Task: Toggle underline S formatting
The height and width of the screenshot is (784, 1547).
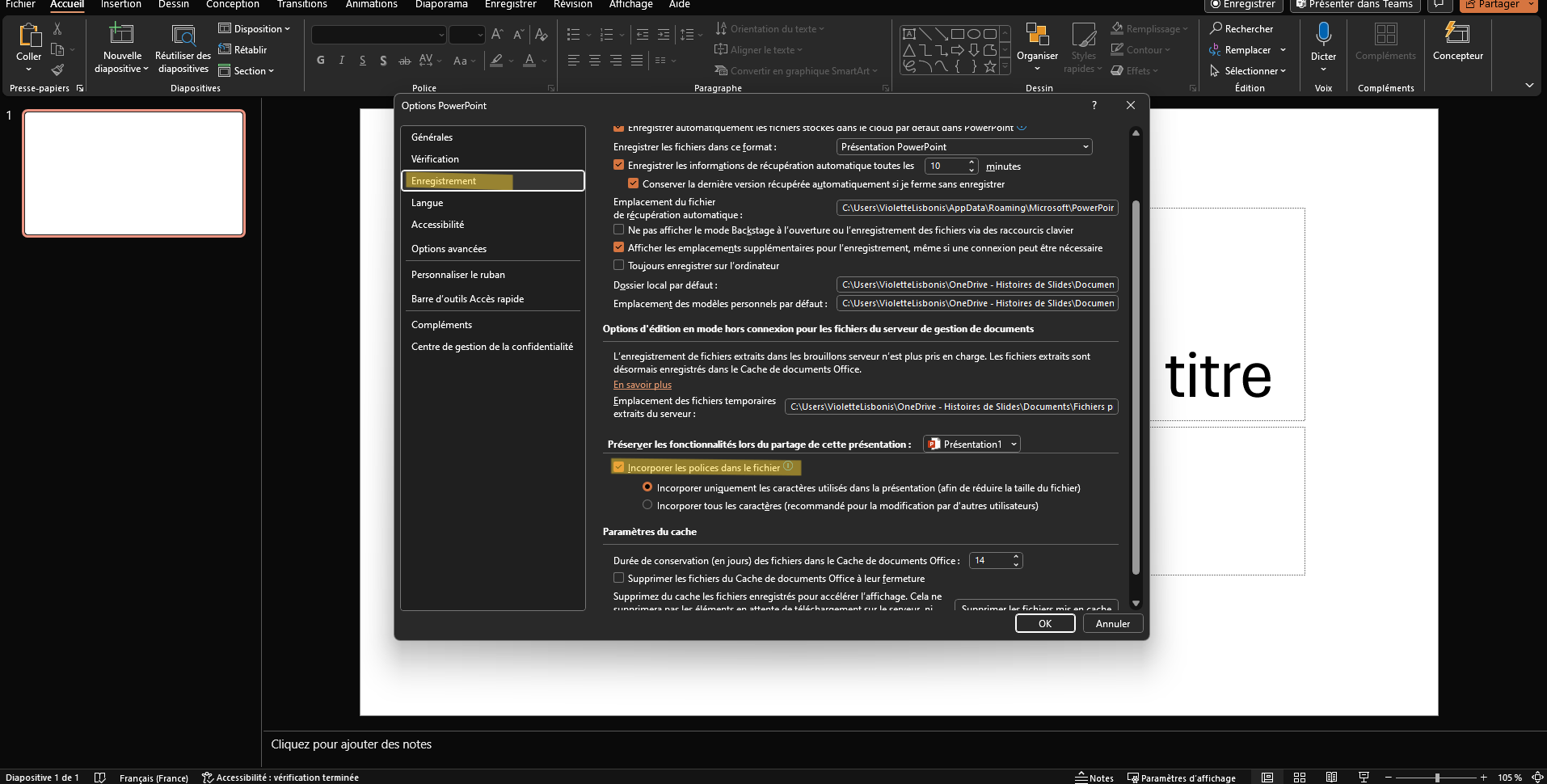Action: (x=363, y=60)
